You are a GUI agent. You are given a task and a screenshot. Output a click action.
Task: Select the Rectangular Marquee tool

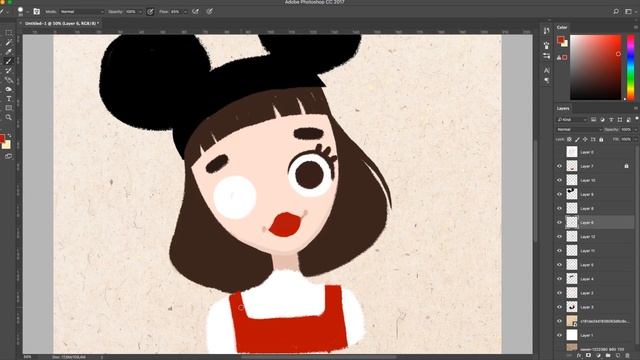point(9,33)
